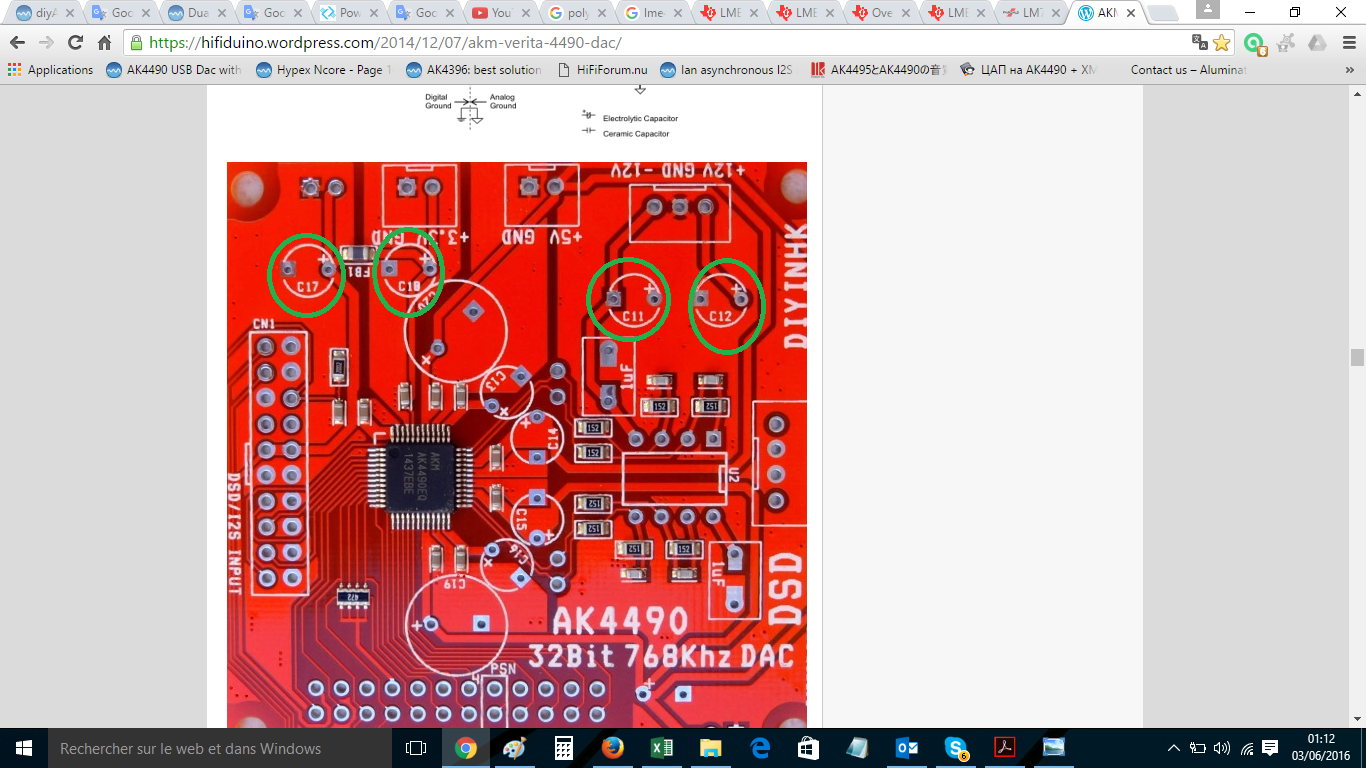Open the Chrome hamburger menu
This screenshot has height=768, width=1366.
tap(1347, 43)
